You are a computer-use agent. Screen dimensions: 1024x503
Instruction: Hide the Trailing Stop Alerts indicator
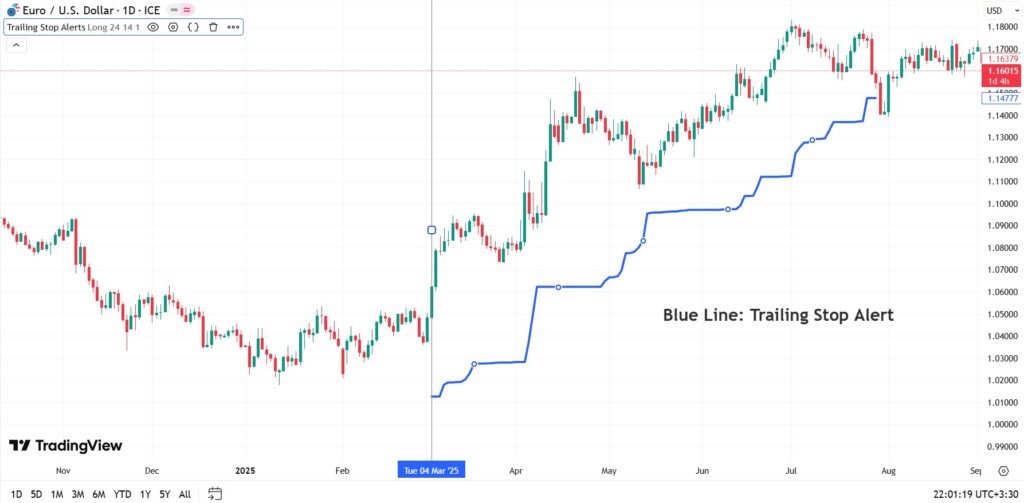point(153,27)
